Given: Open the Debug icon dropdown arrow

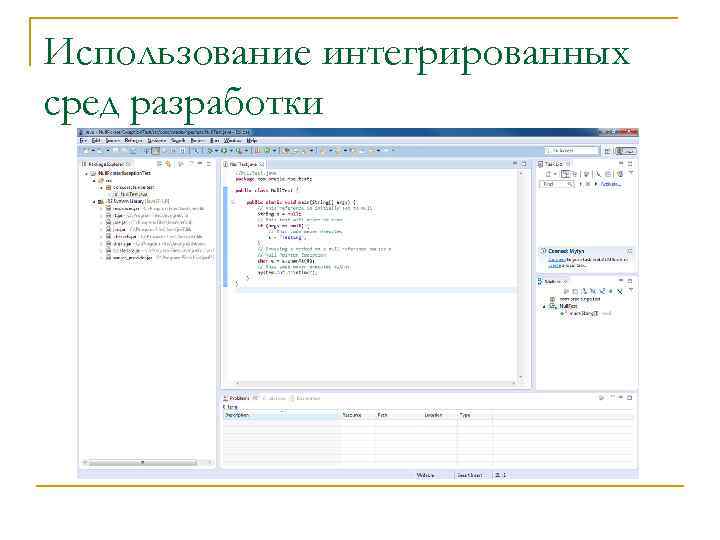Looking at the screenshot, I should pos(216,151).
